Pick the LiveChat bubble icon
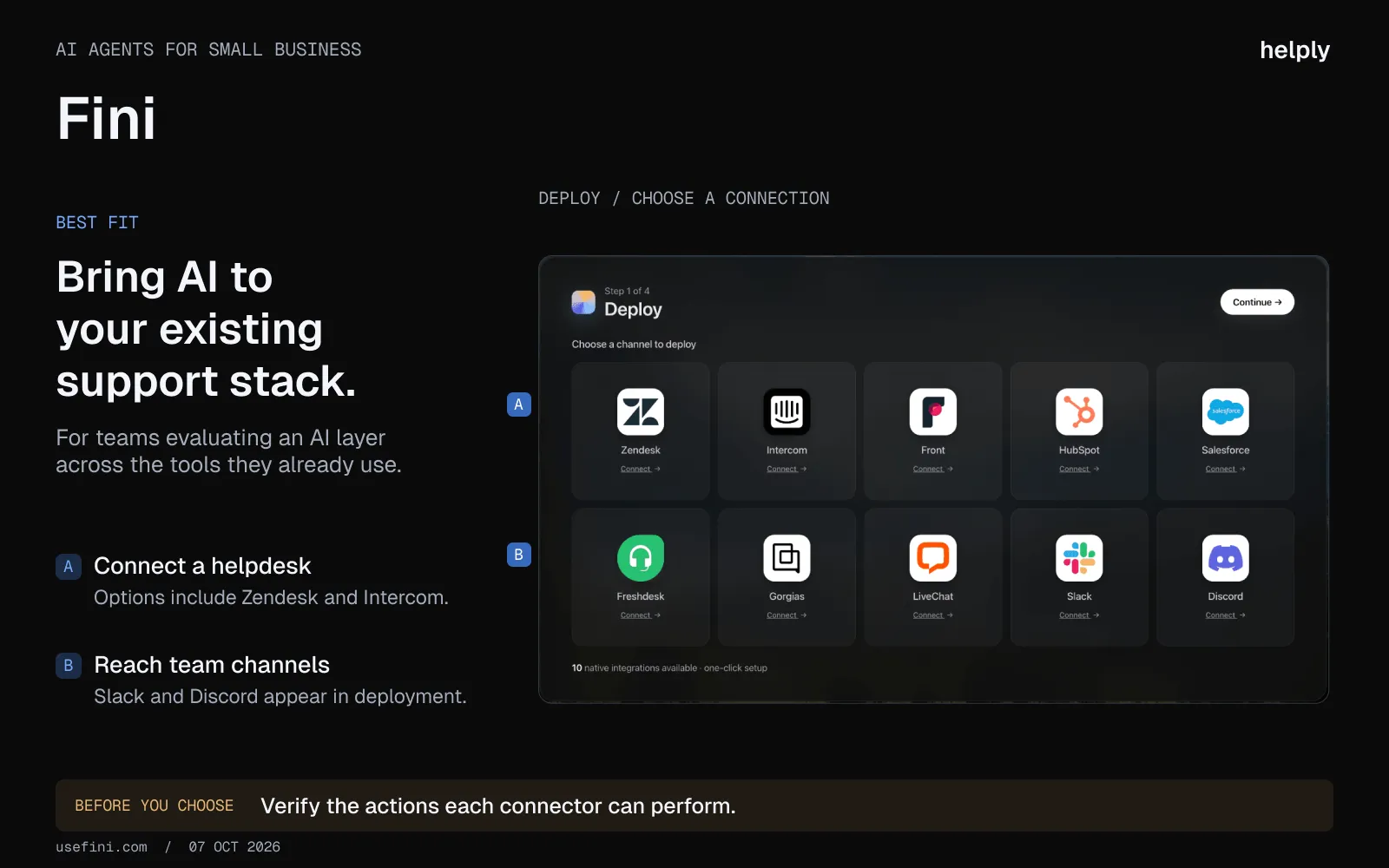This screenshot has width=1389, height=868. coord(933,558)
